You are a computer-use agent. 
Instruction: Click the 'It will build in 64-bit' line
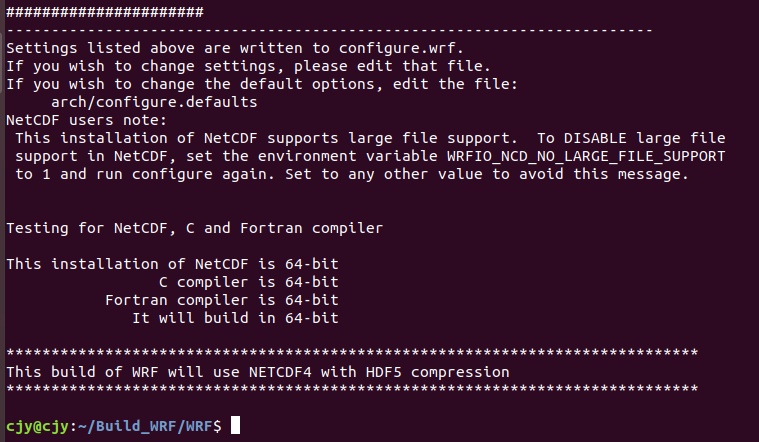pyautogui.click(x=235, y=318)
